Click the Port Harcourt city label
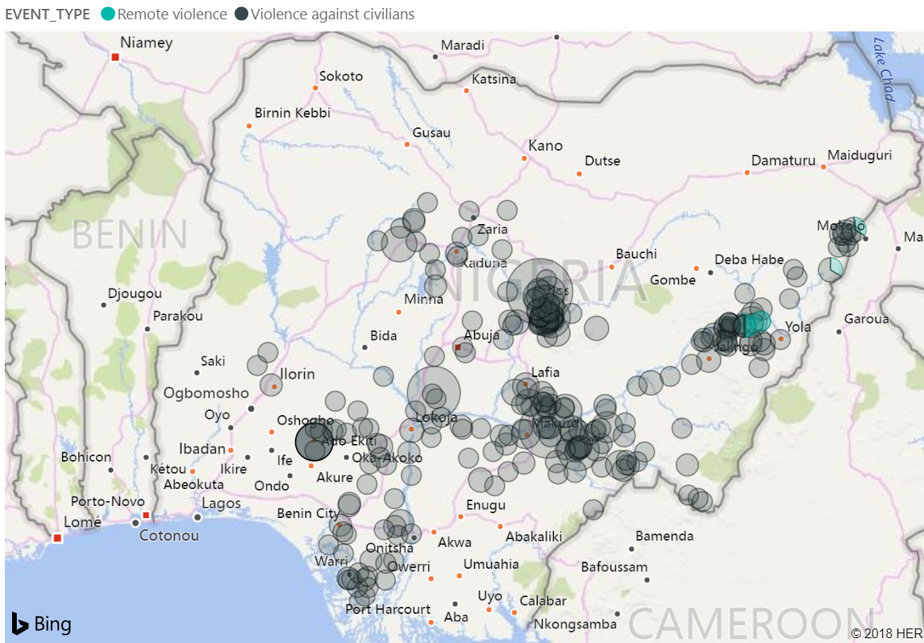 click(x=387, y=609)
